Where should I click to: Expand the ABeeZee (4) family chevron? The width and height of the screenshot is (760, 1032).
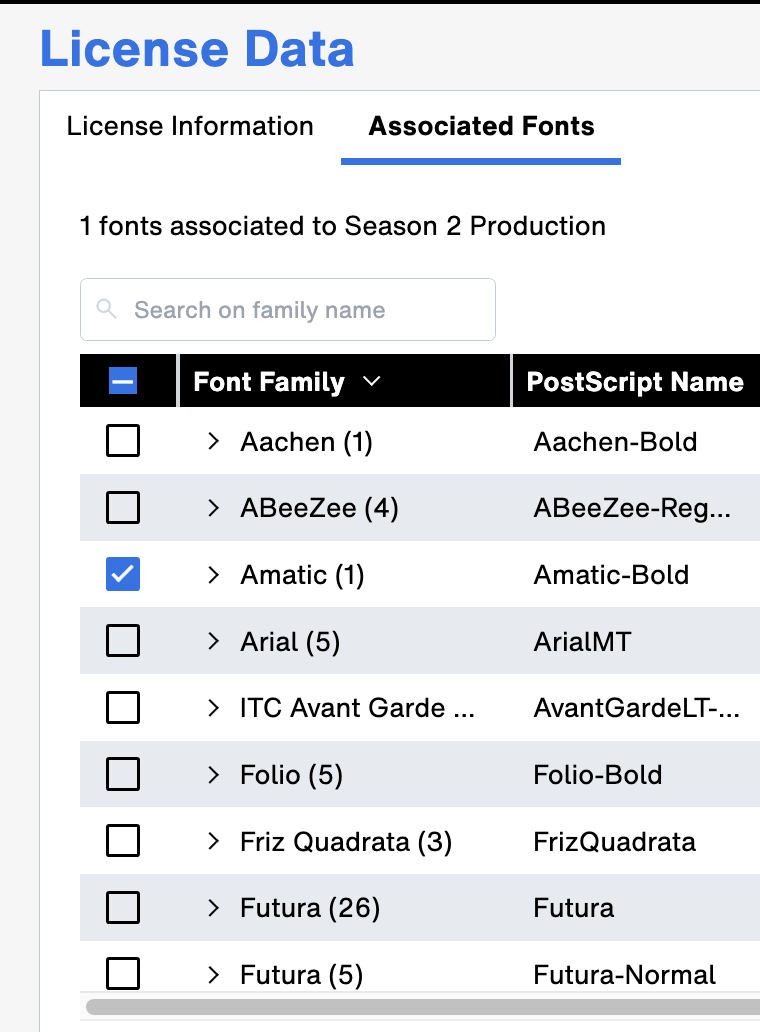(x=213, y=508)
